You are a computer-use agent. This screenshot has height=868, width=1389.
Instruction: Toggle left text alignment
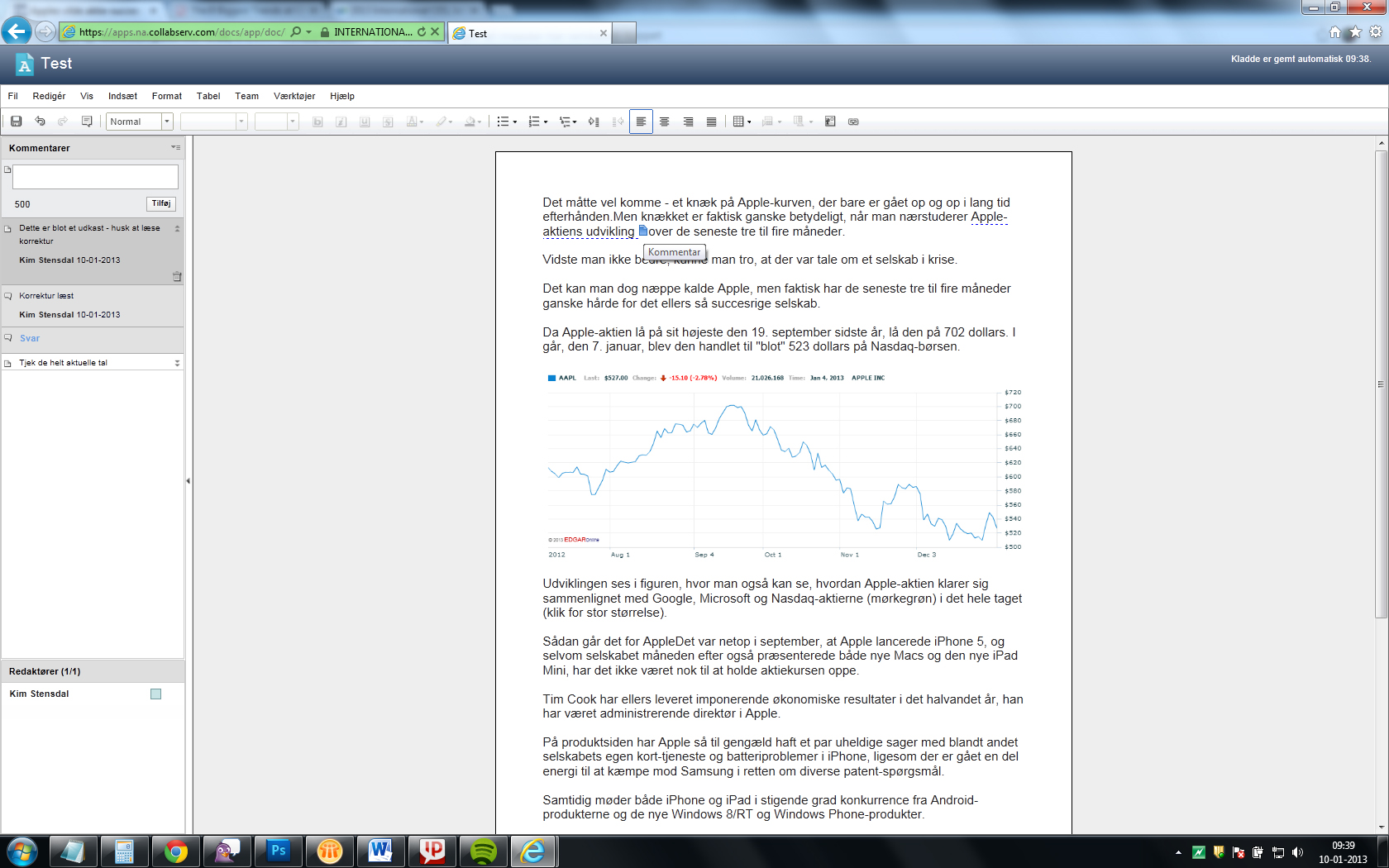point(641,122)
